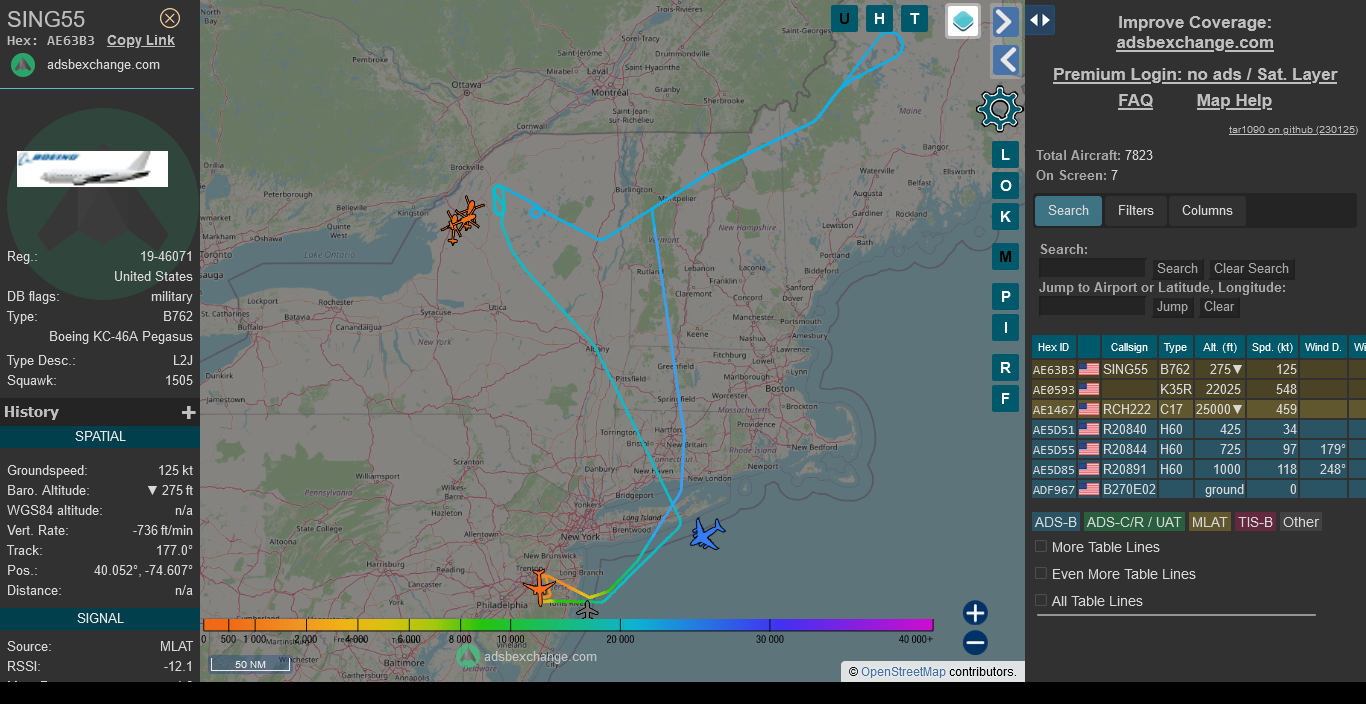Toggle the I map option
1366x704 pixels.
tap(1006, 327)
